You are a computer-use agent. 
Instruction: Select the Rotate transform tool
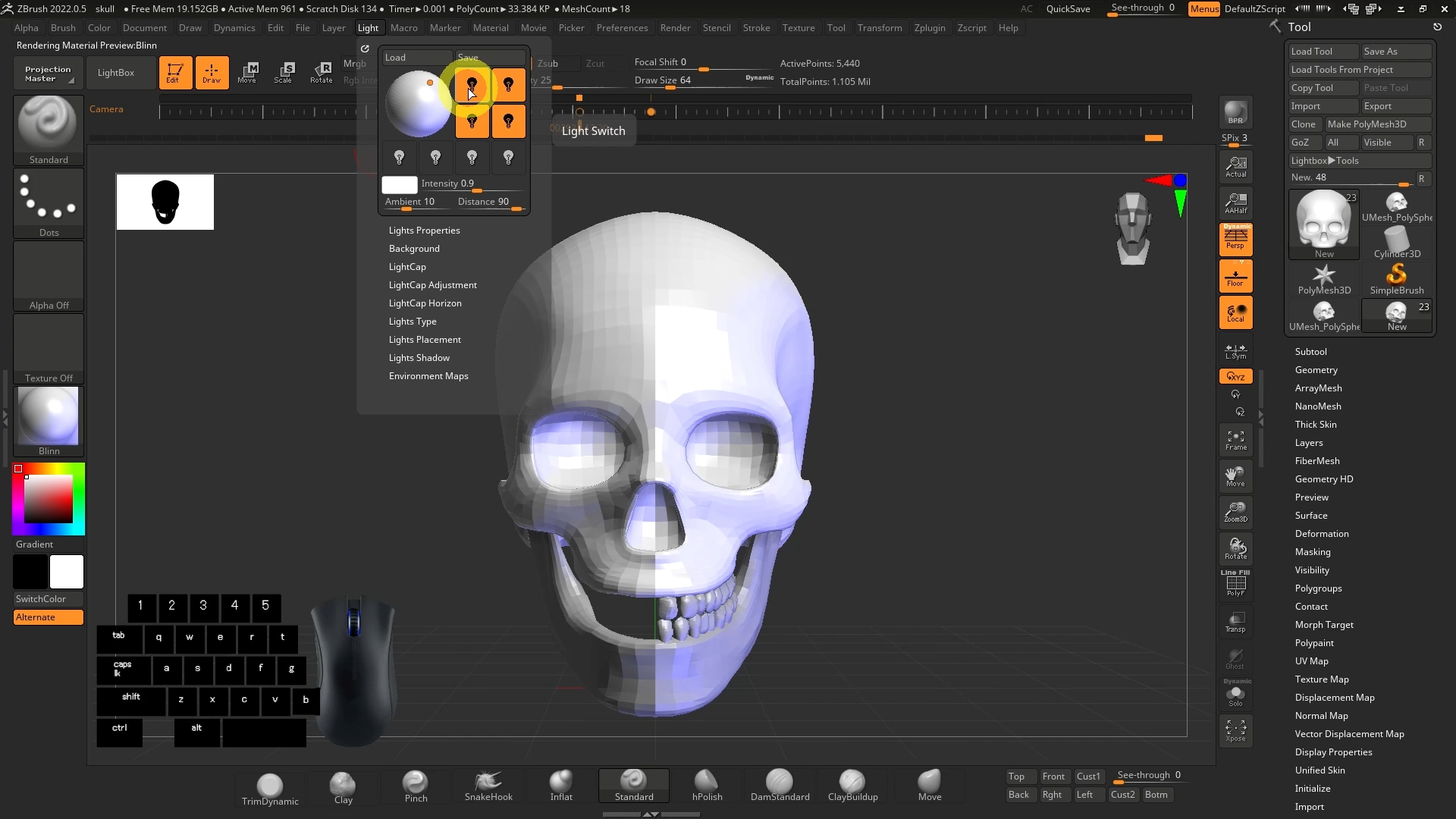[x=322, y=73]
